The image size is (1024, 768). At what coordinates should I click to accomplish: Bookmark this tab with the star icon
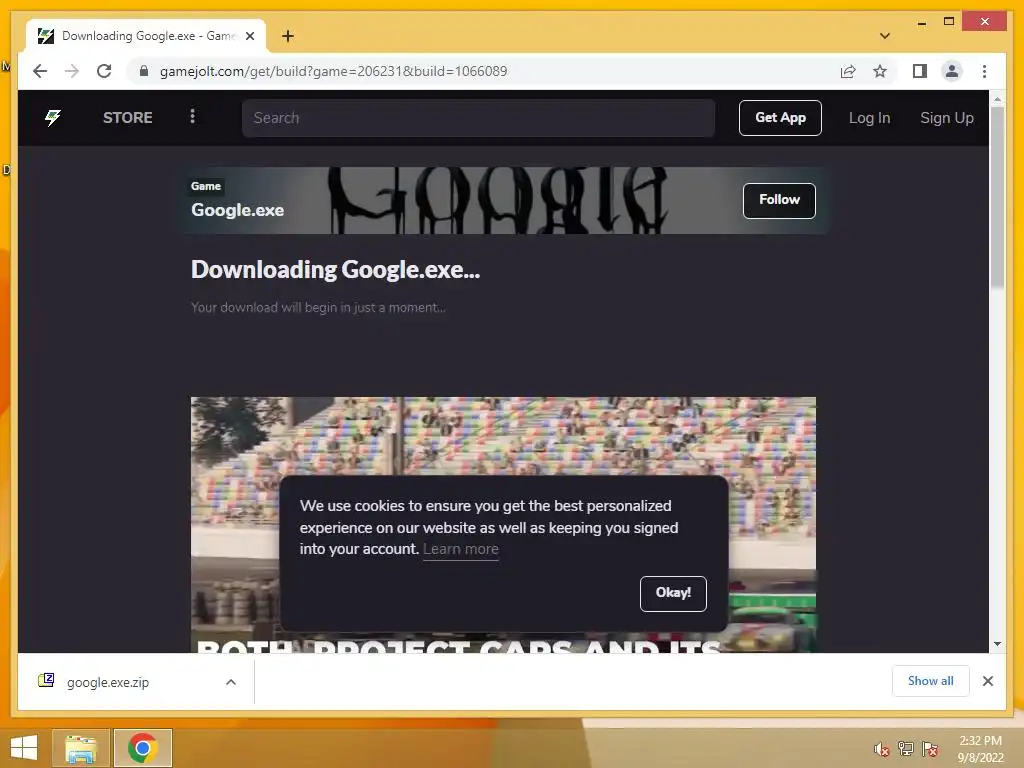point(880,71)
